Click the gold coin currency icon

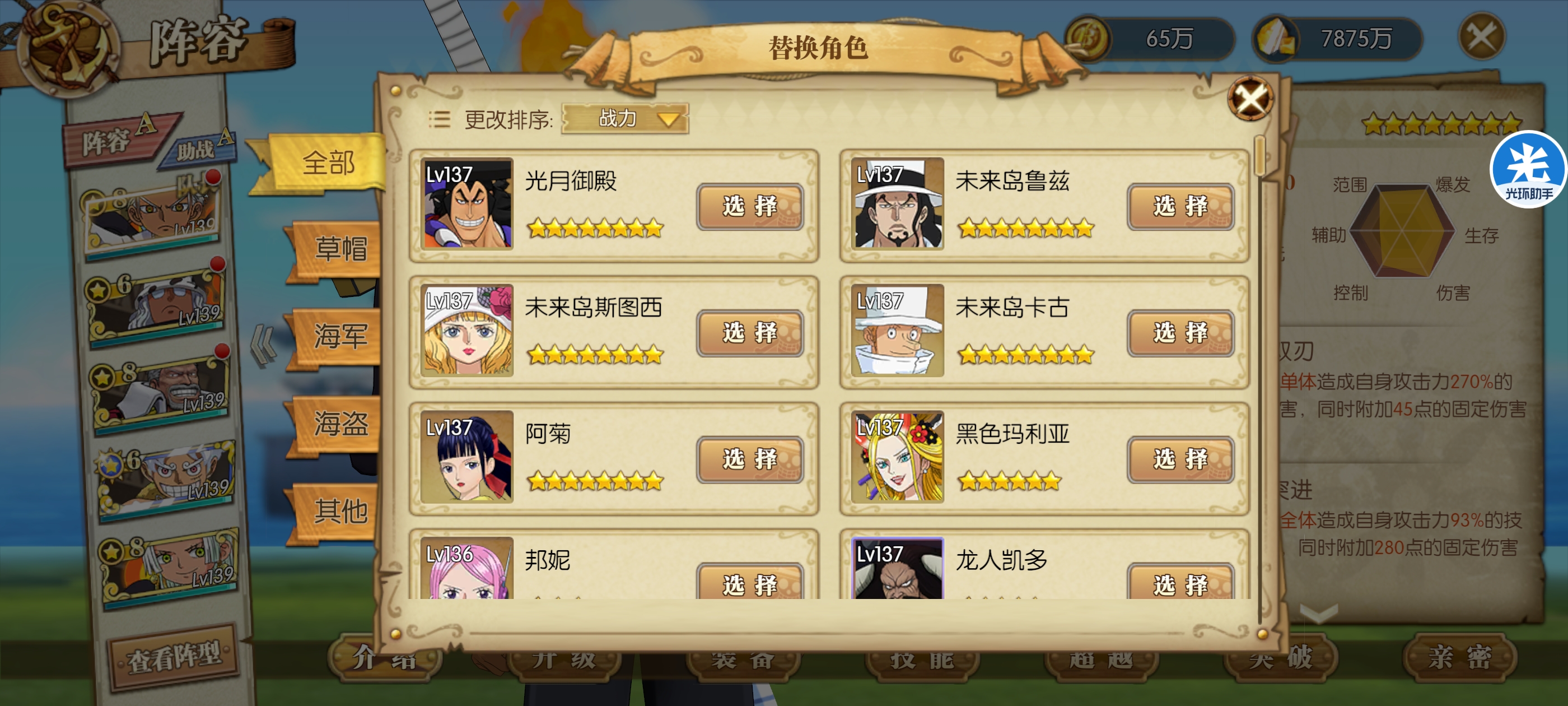[1088, 38]
